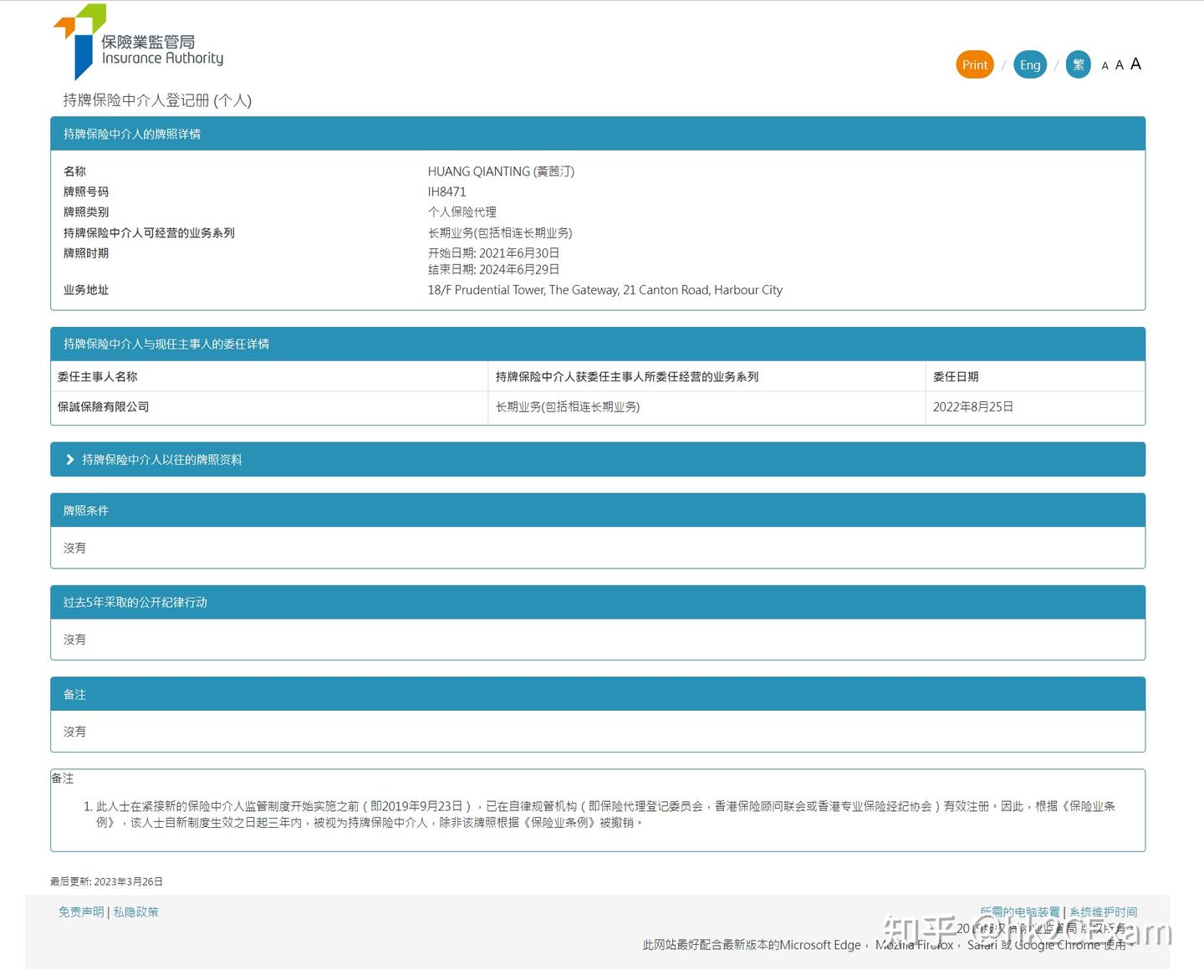This screenshot has height=980, width=1204.
Task: Select the medium font size A
Action: (x=1120, y=65)
